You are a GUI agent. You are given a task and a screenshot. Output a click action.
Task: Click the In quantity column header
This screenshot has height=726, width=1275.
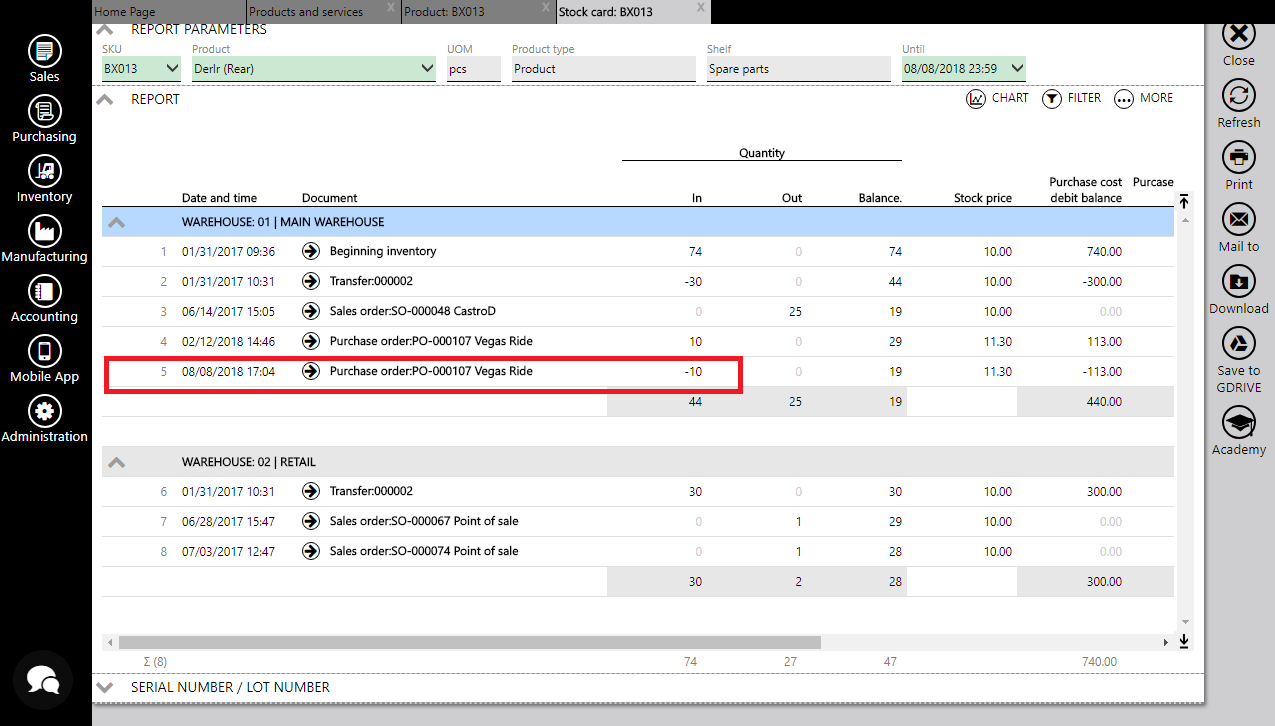(x=697, y=198)
